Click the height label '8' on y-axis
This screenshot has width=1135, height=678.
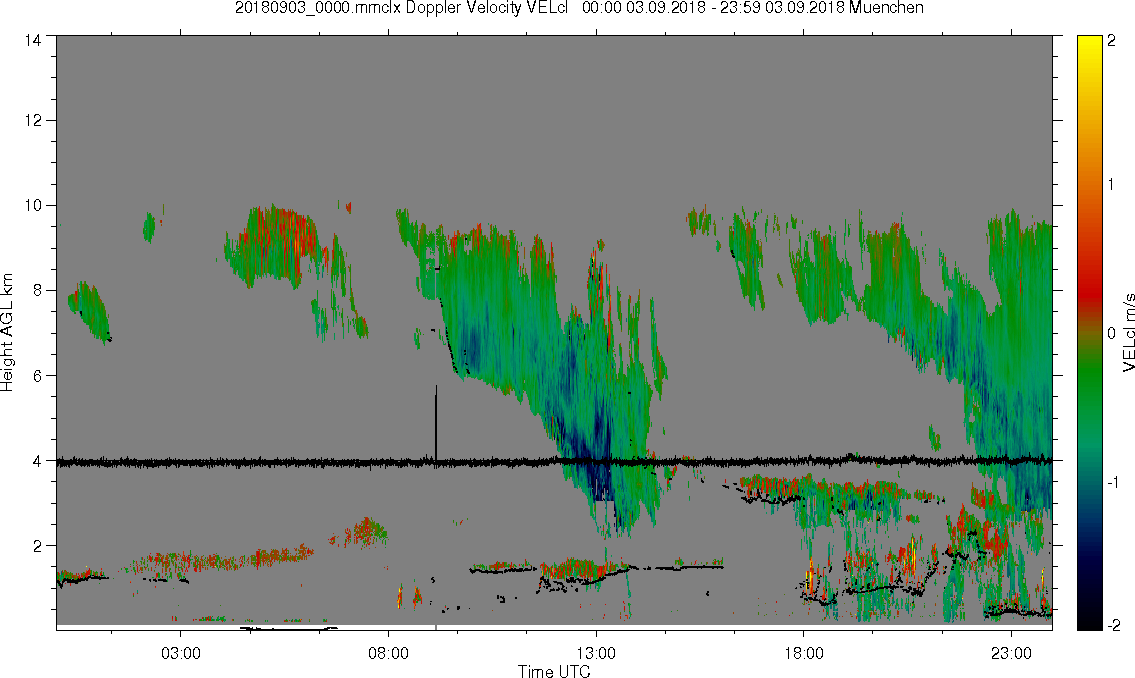(x=38, y=291)
